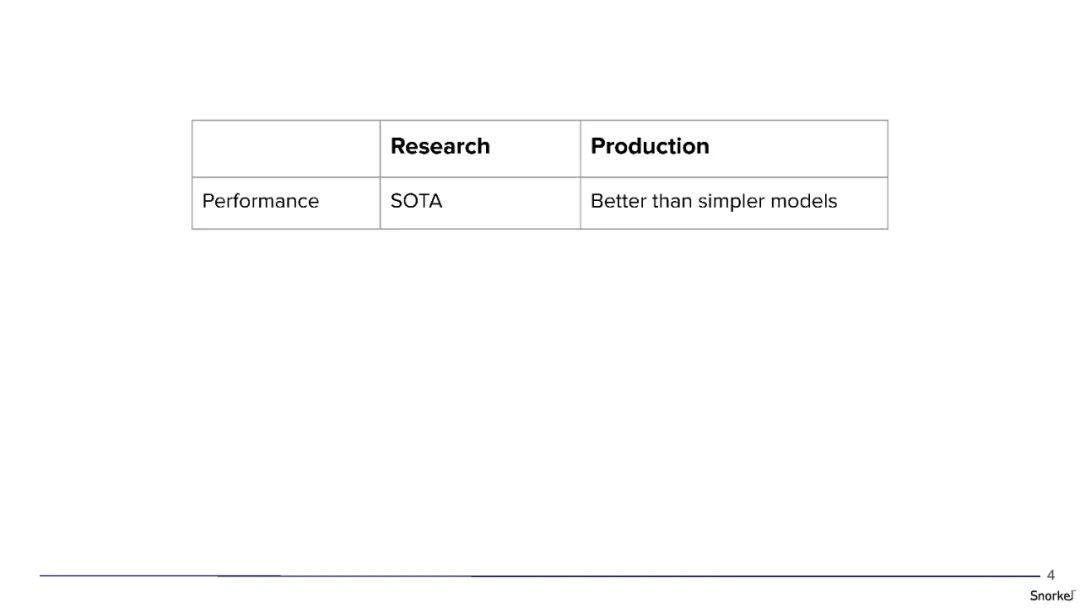Click the letter P in Production header

tap(598, 146)
